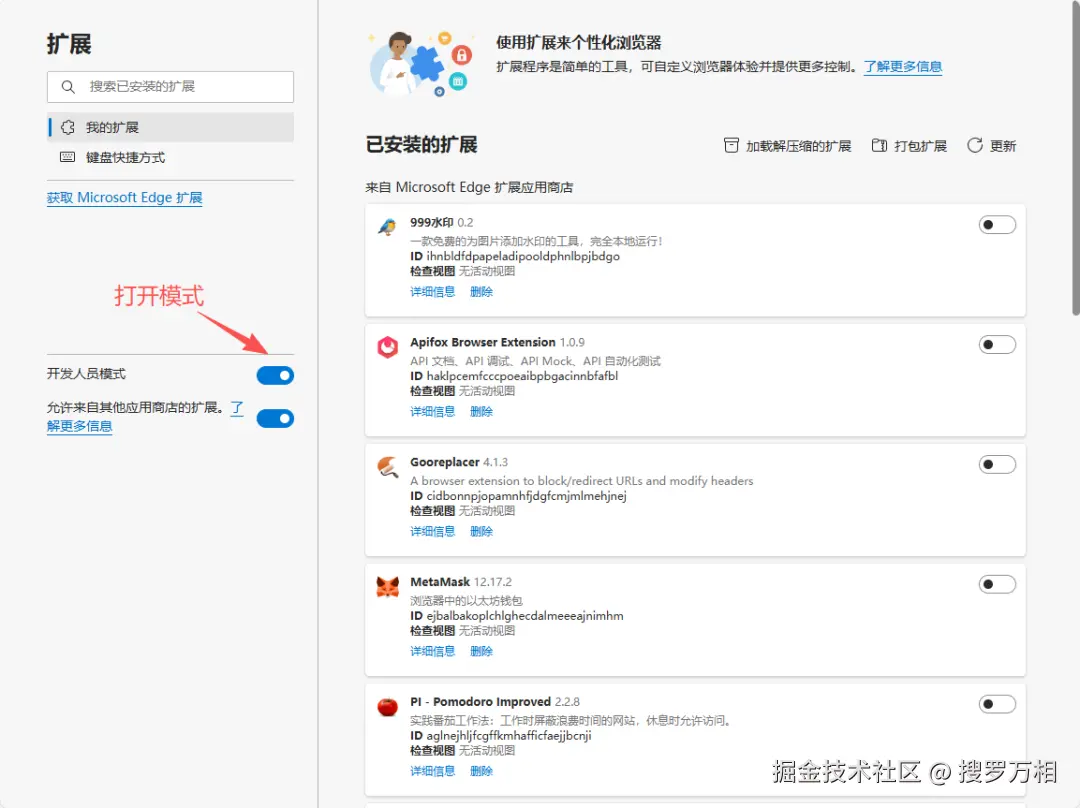Remove Apifox Browser Extension via 删除
The image size is (1080, 808).
point(481,411)
